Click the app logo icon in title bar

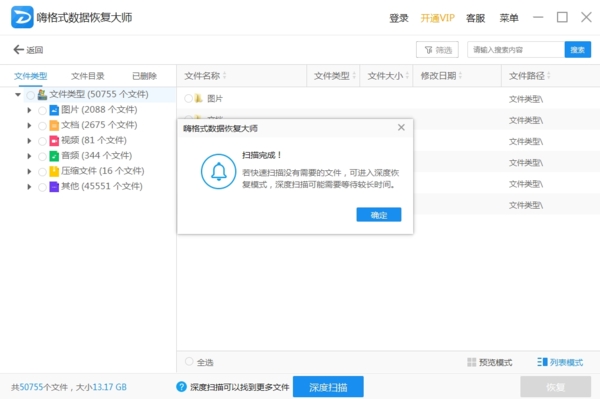(22, 17)
